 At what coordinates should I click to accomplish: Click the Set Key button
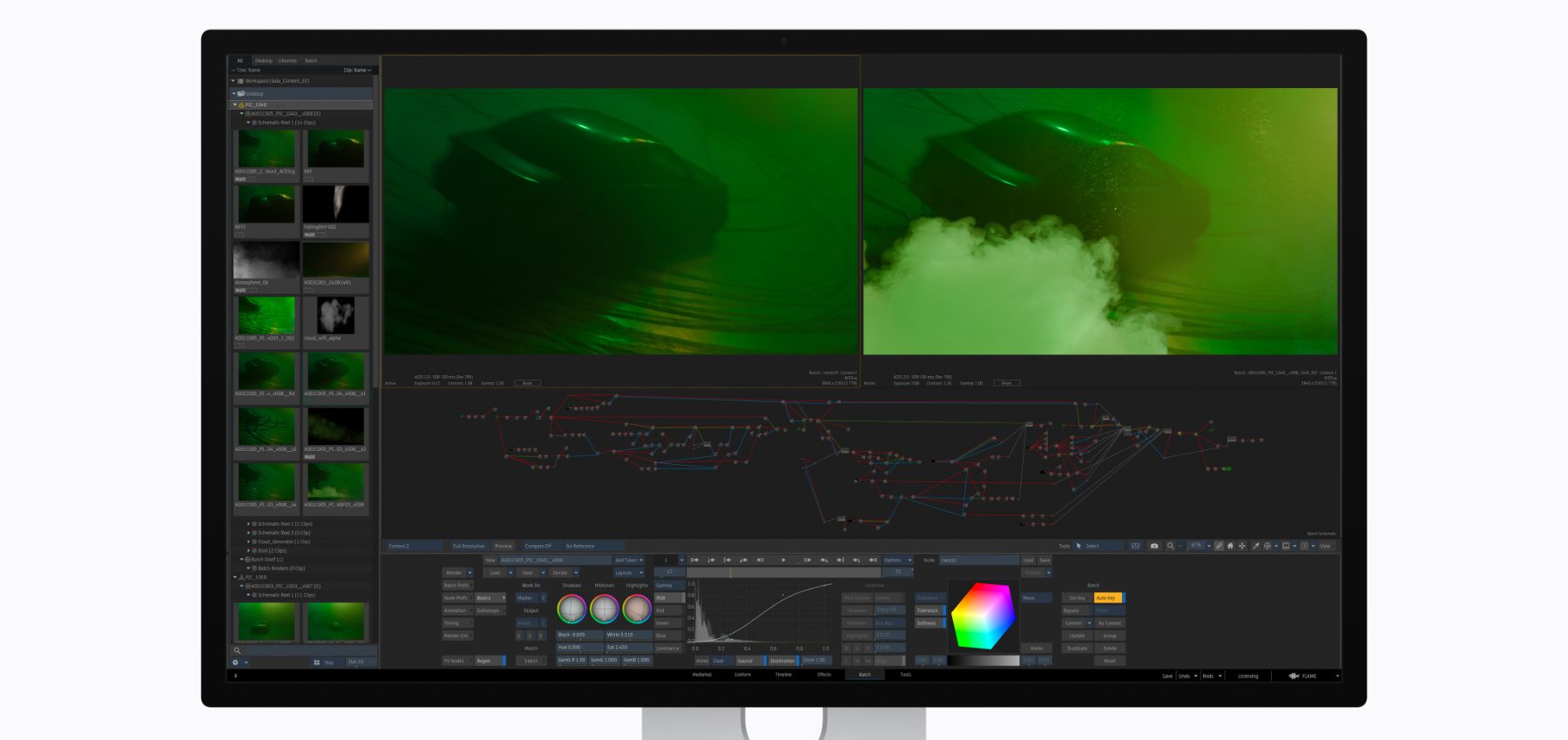1078,598
